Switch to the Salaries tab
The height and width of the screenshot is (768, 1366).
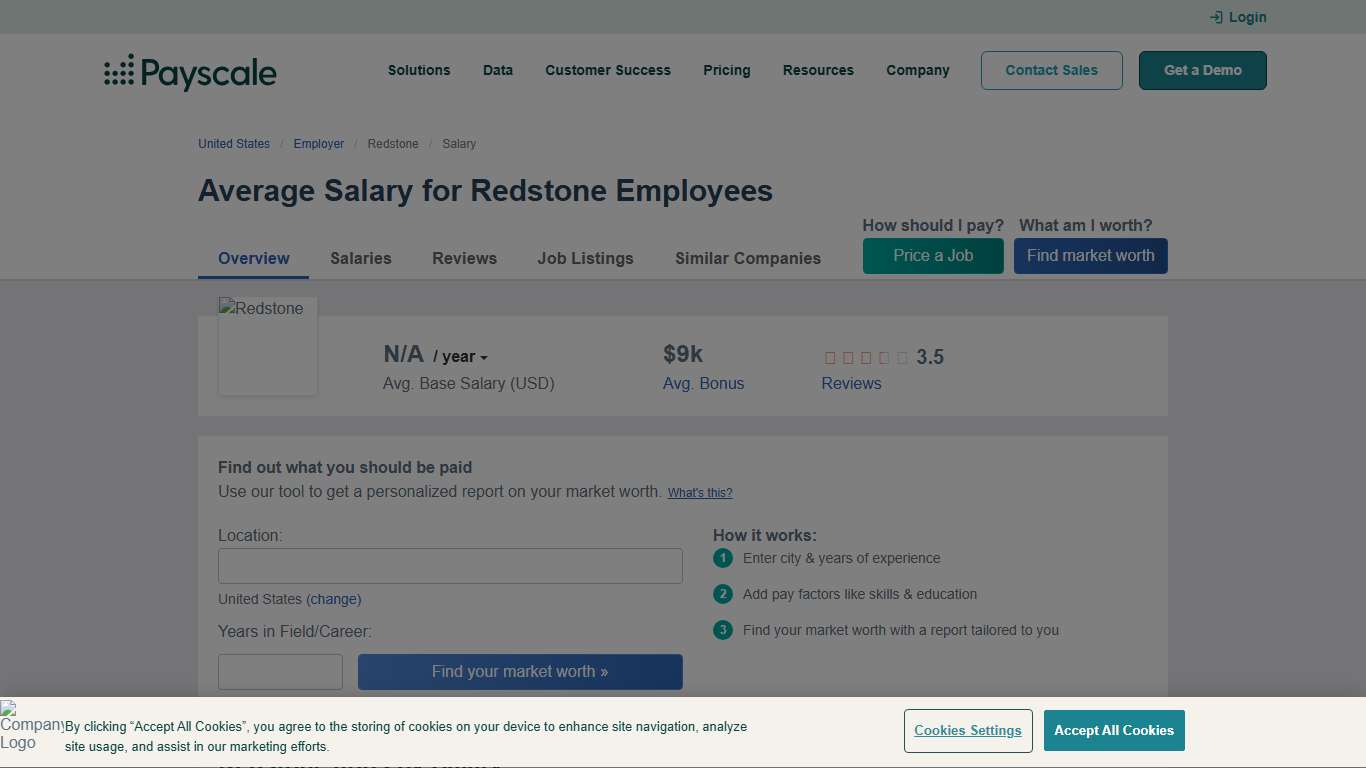[x=361, y=258]
